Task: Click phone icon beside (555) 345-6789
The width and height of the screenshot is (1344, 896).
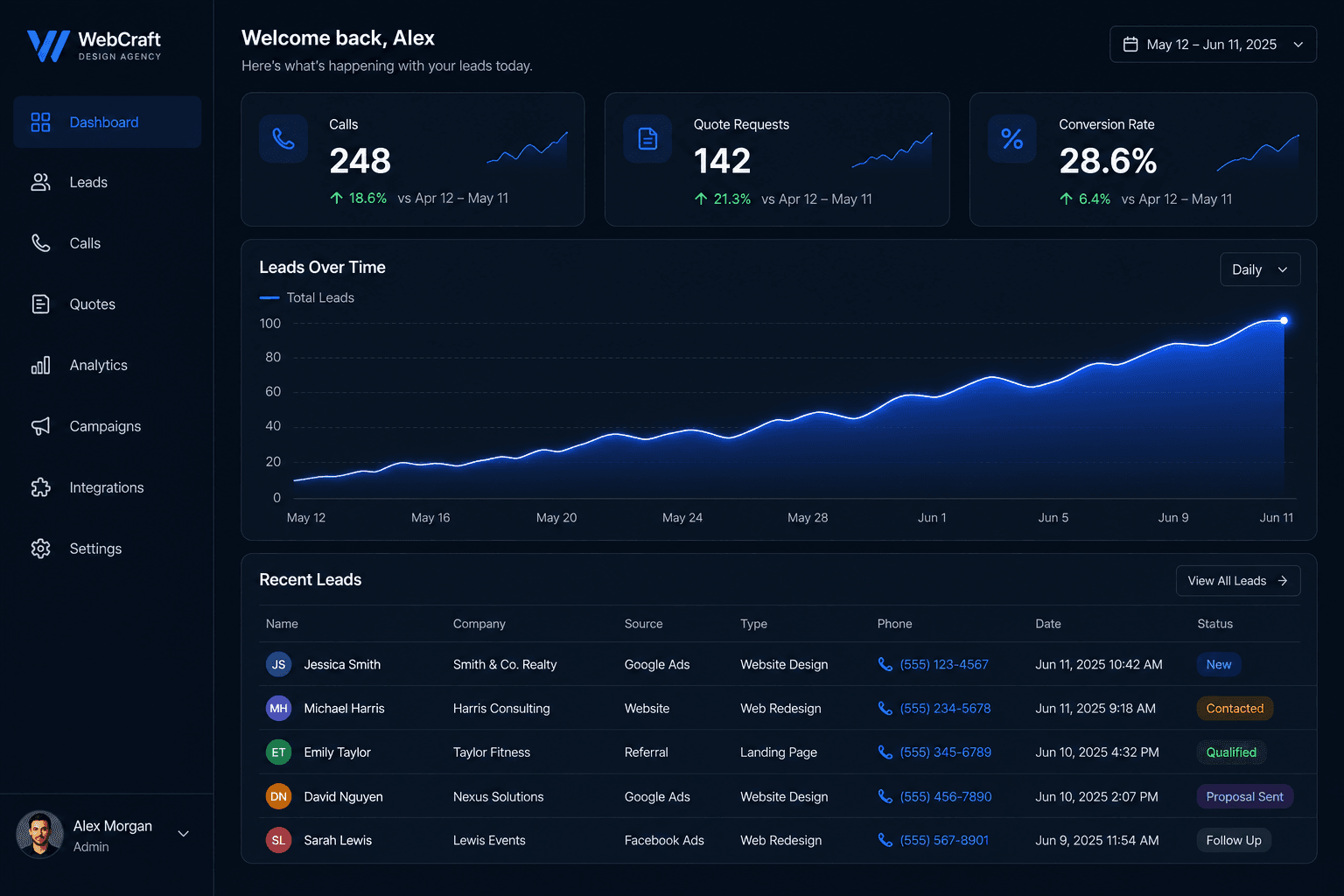Action: coord(885,752)
